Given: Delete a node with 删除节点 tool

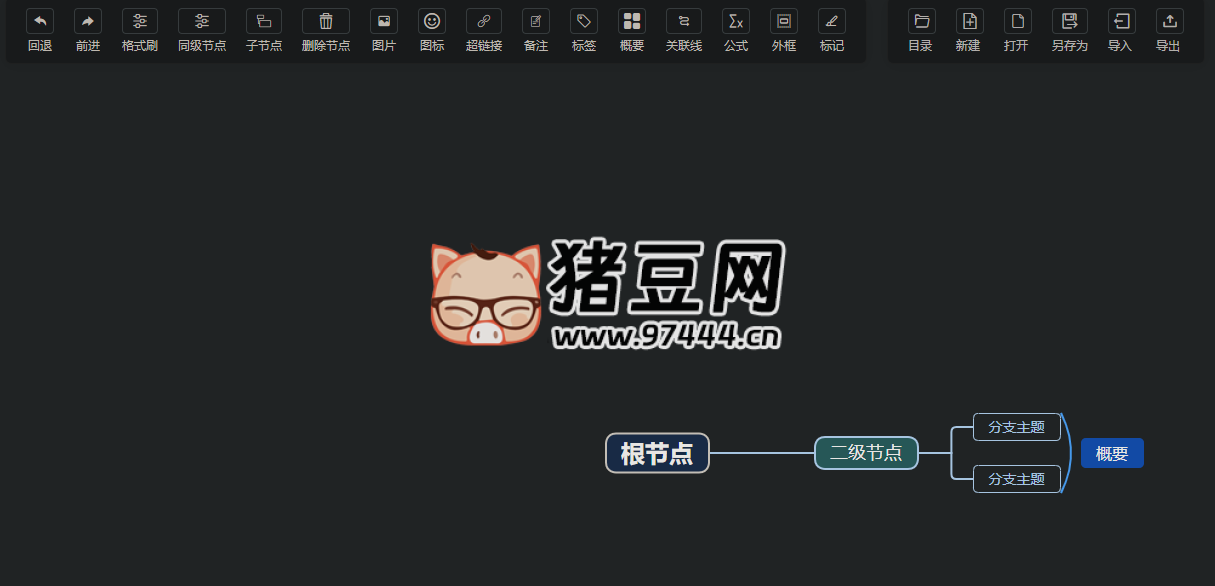Looking at the screenshot, I should click(x=325, y=30).
